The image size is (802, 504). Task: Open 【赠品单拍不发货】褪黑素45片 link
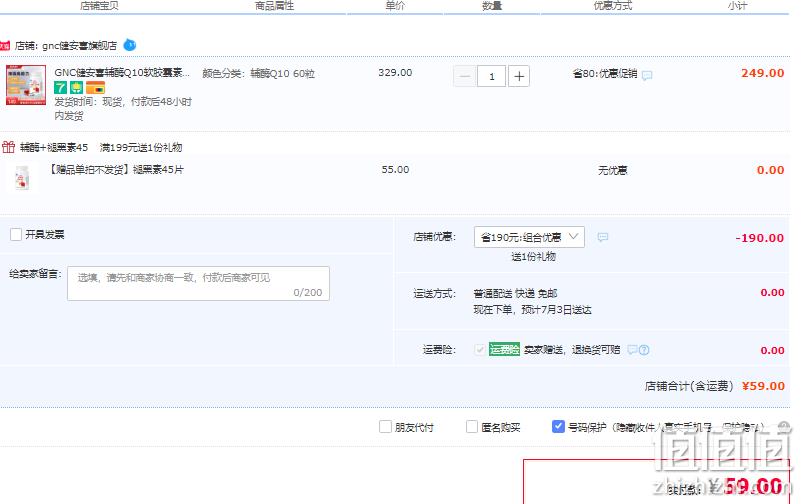[116, 169]
